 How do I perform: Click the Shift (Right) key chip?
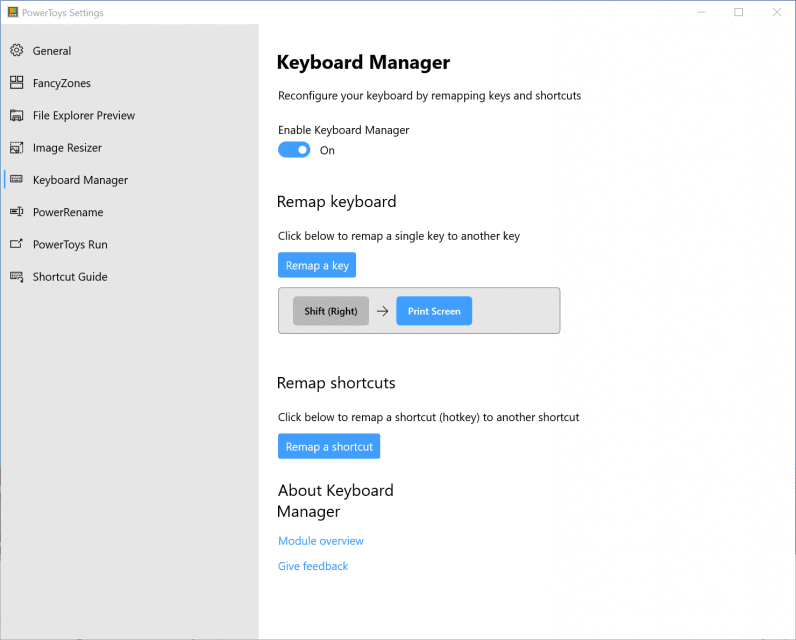click(331, 311)
